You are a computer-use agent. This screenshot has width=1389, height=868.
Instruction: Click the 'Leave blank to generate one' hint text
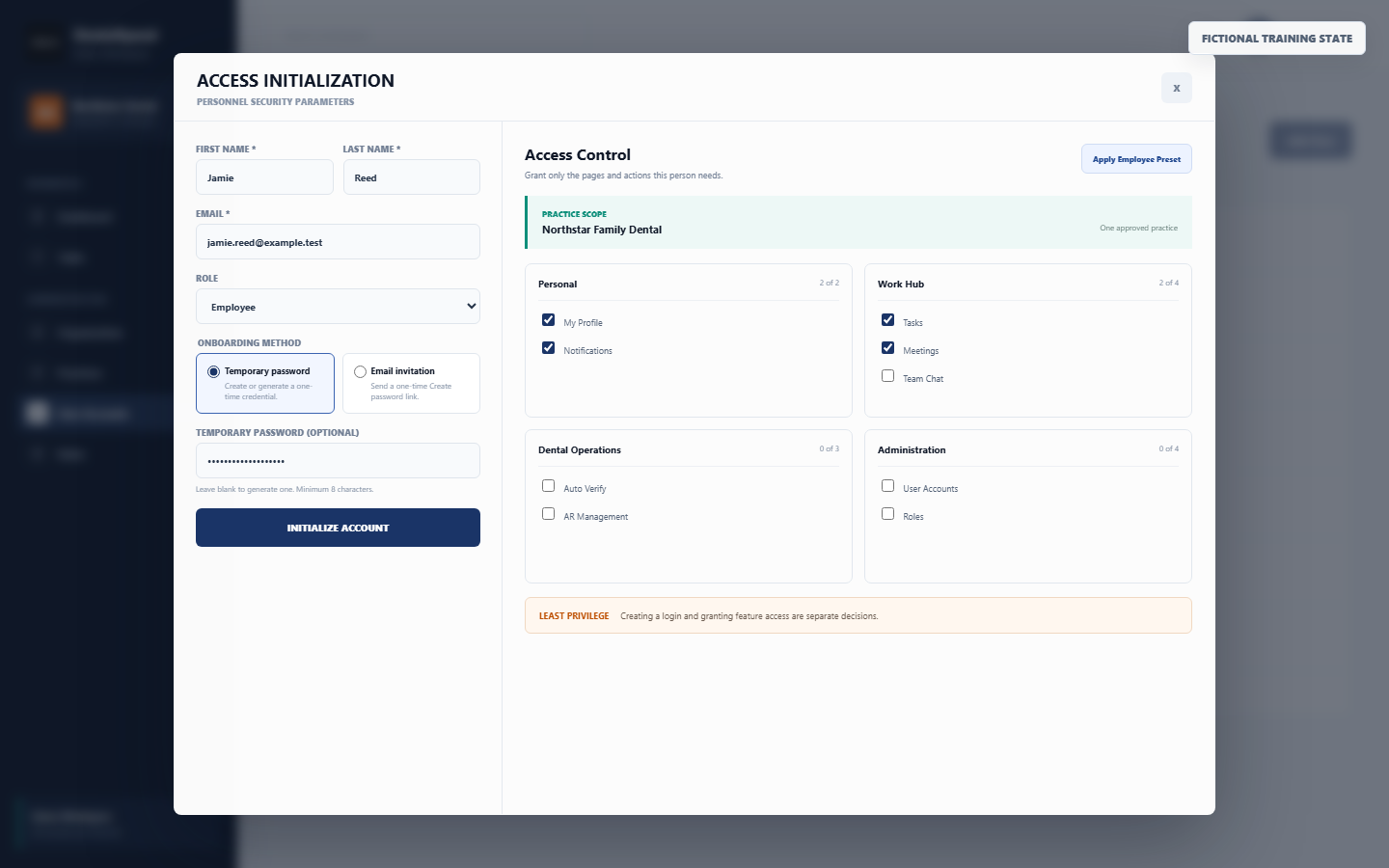click(285, 490)
